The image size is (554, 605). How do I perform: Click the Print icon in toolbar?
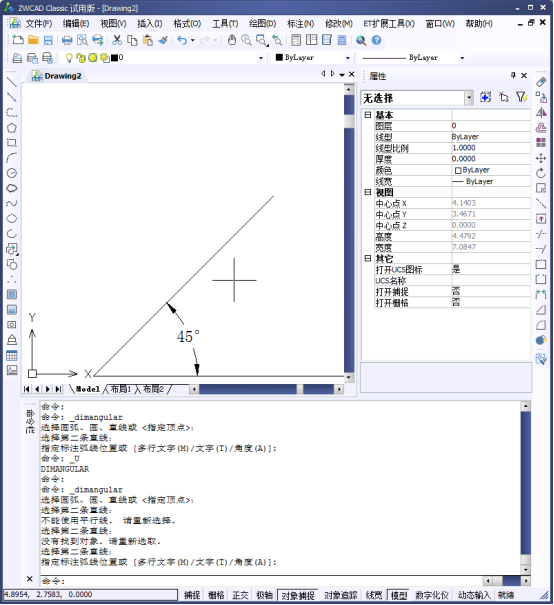coord(67,40)
